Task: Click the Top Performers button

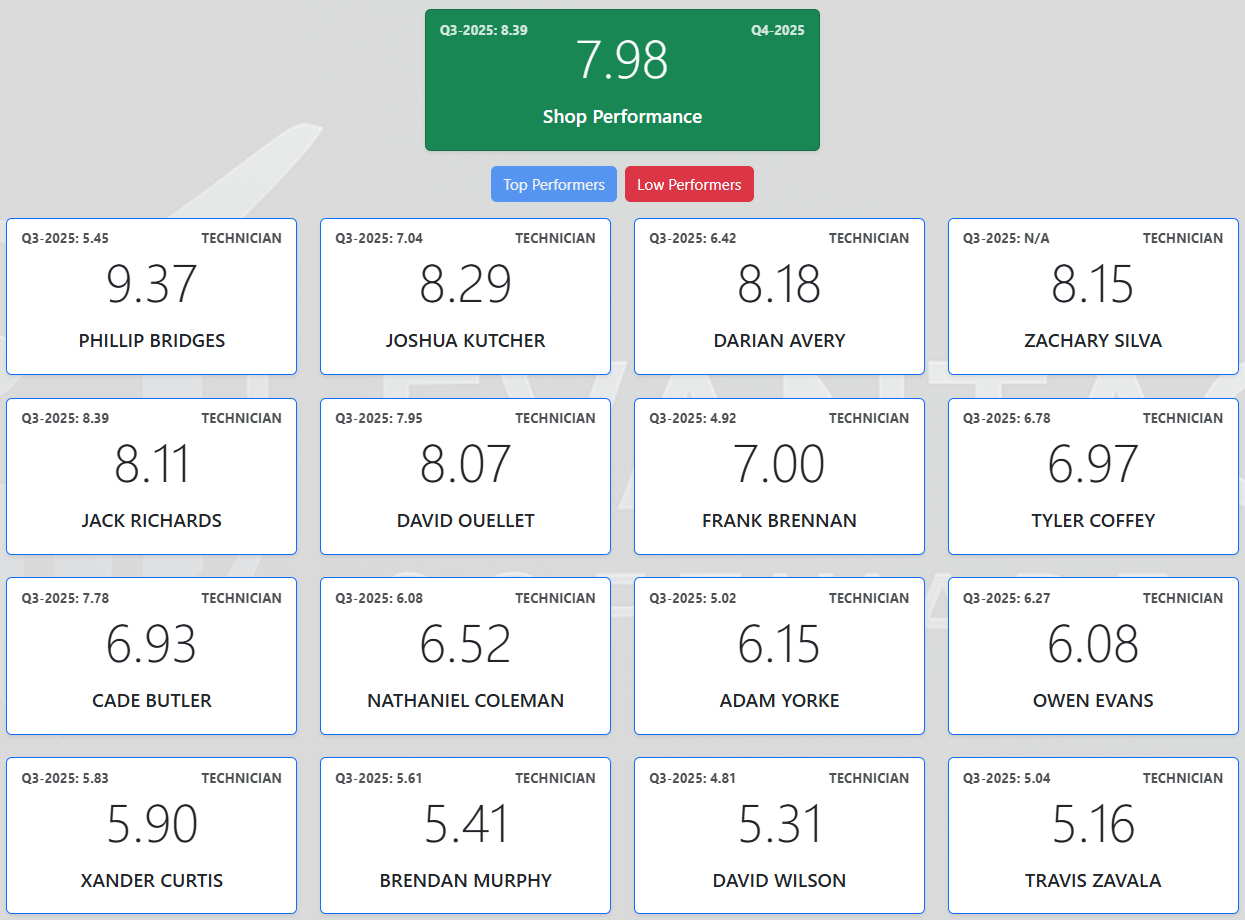Action: (x=553, y=184)
